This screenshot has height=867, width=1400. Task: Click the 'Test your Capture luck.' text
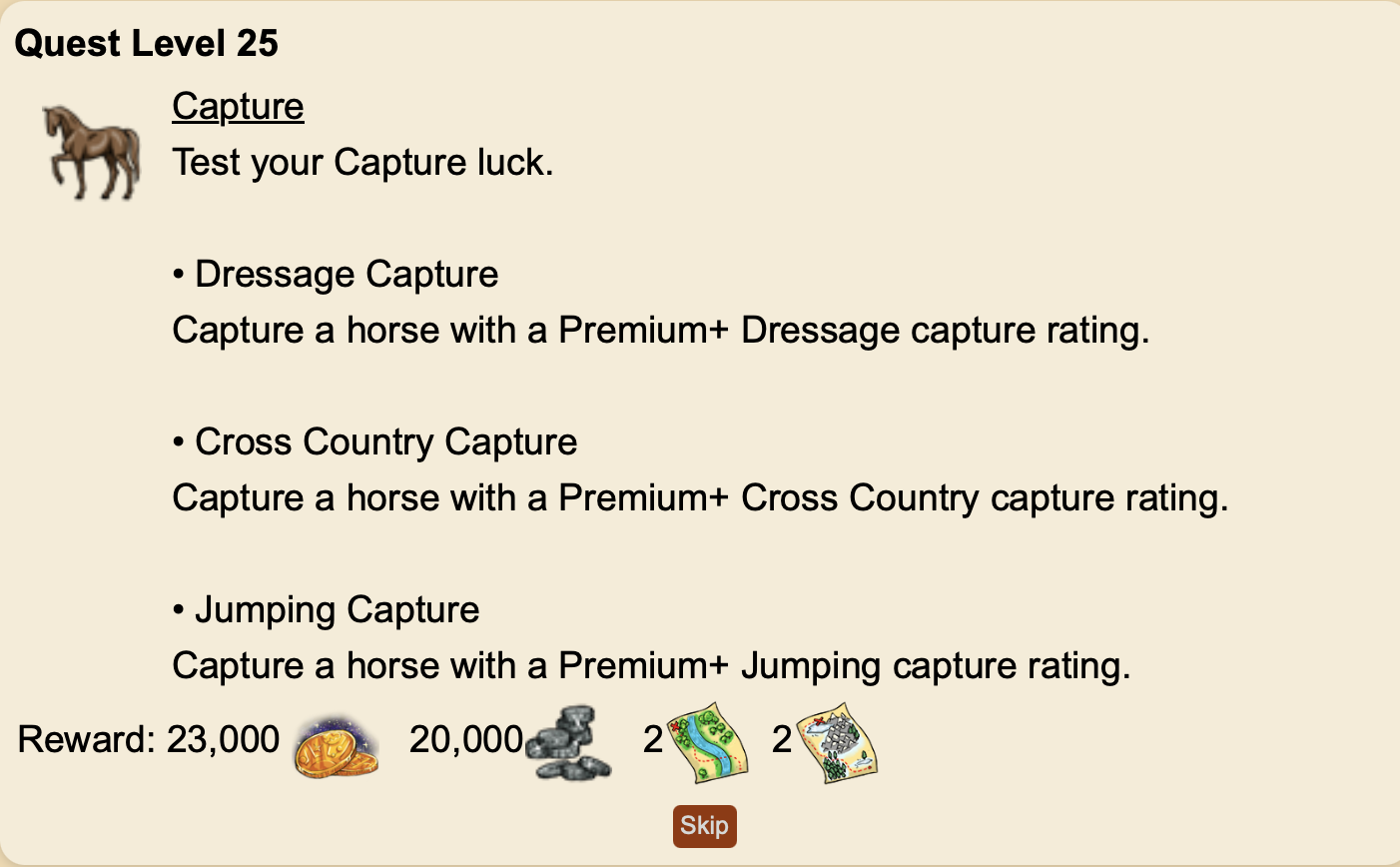click(x=362, y=162)
